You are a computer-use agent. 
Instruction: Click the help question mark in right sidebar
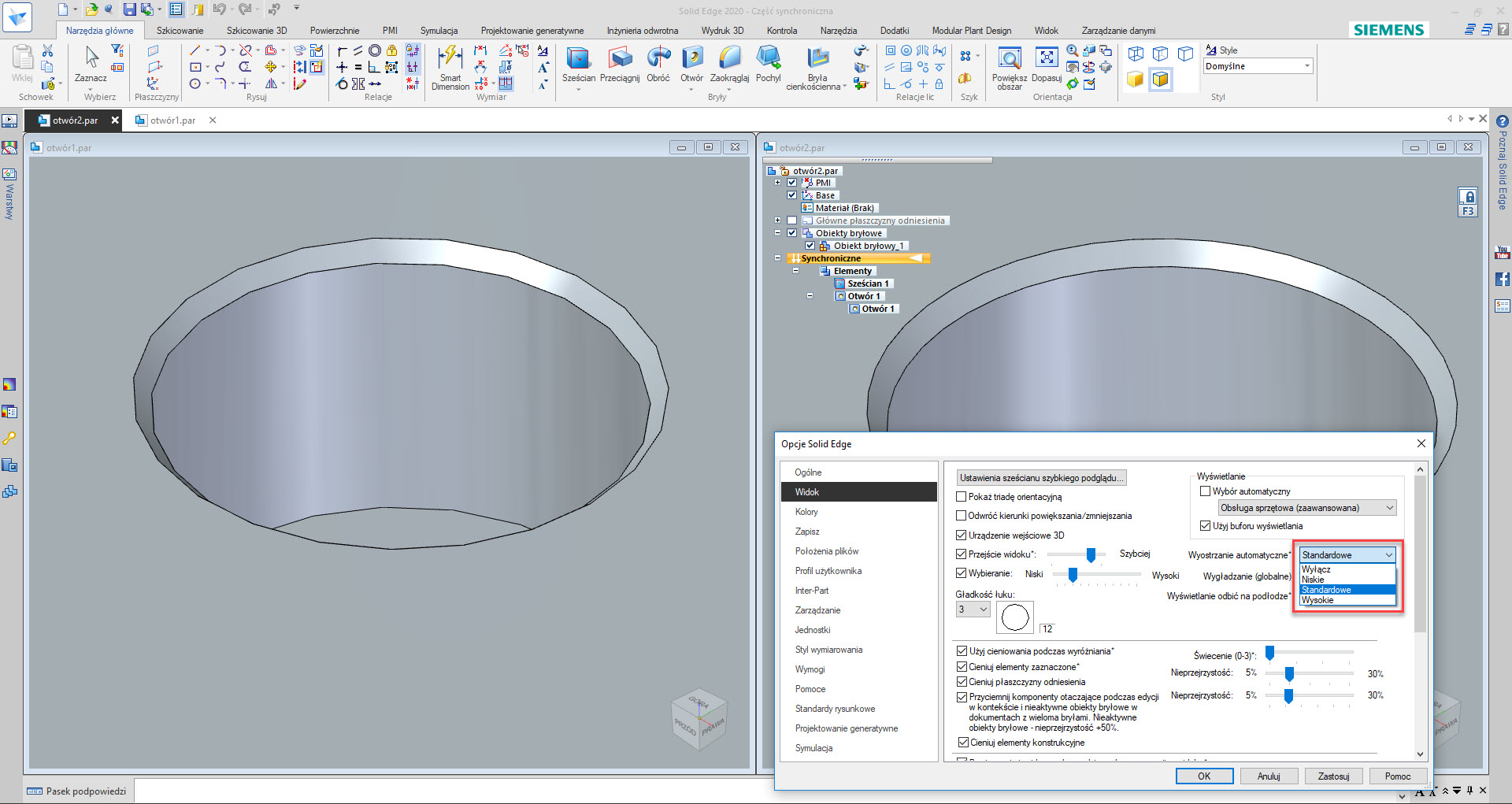[x=1502, y=121]
